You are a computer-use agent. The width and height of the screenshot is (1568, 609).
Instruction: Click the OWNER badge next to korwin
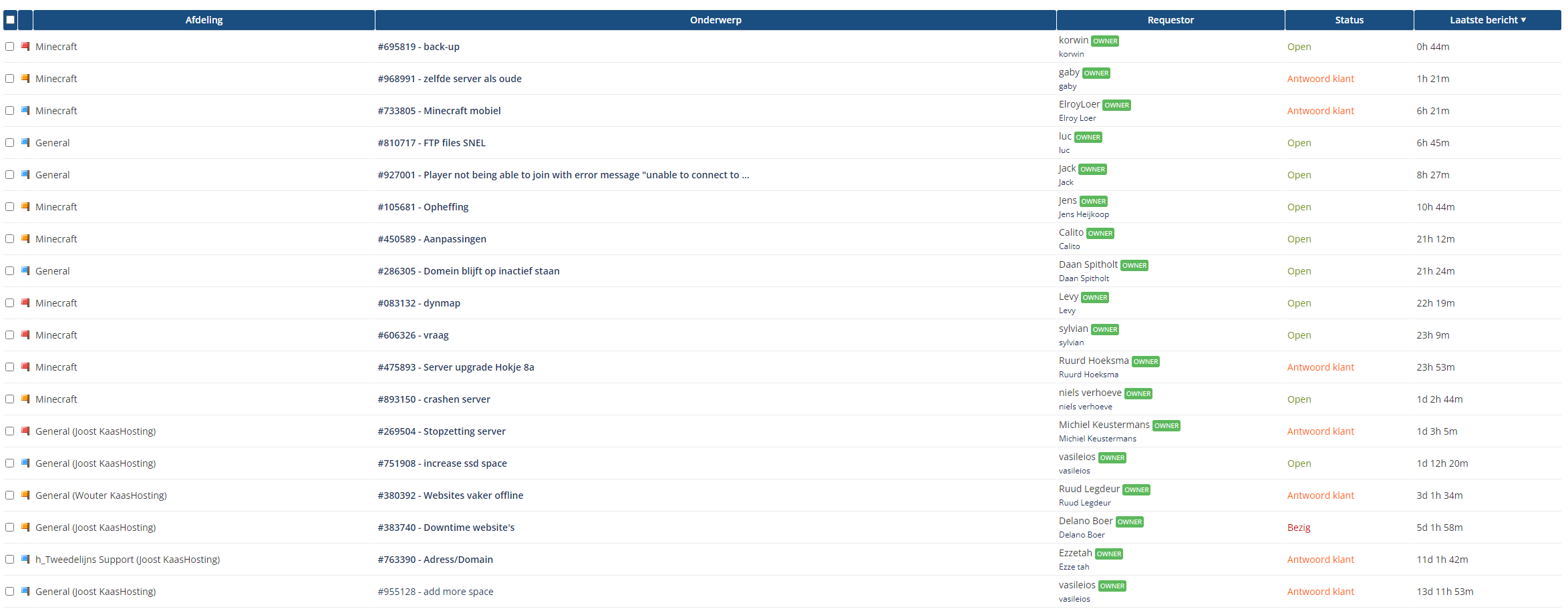click(x=1104, y=41)
